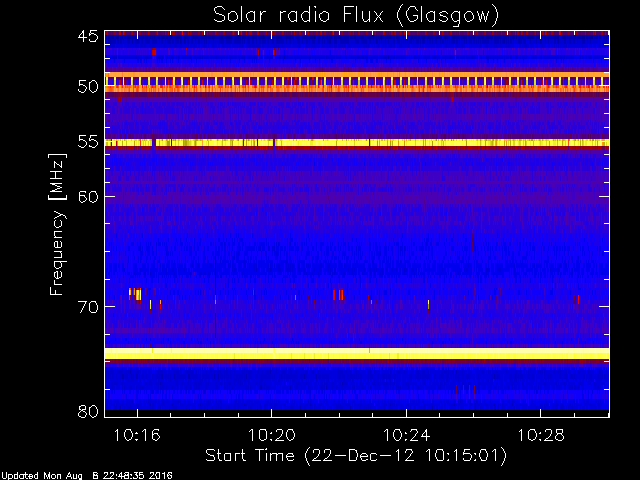Select the "Start Time (22-Dec-12 10:15:01)" label

(x=356, y=456)
